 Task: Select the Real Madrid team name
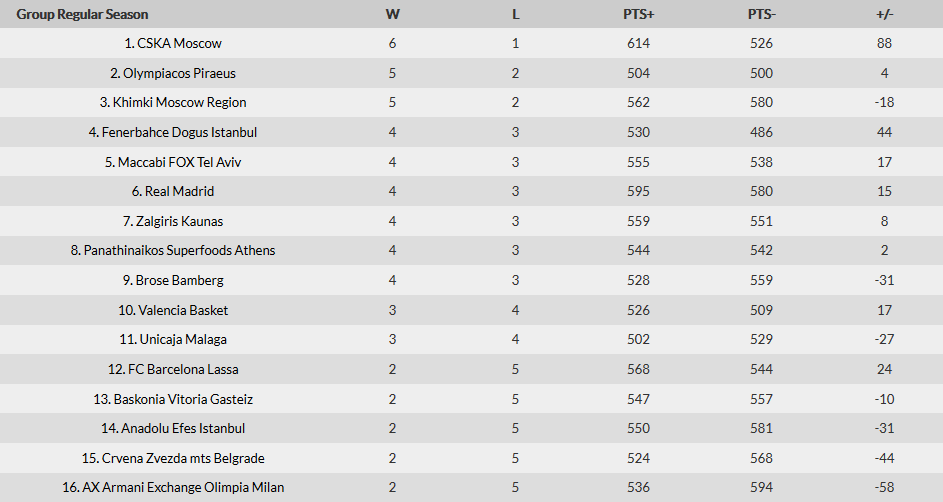(179, 191)
